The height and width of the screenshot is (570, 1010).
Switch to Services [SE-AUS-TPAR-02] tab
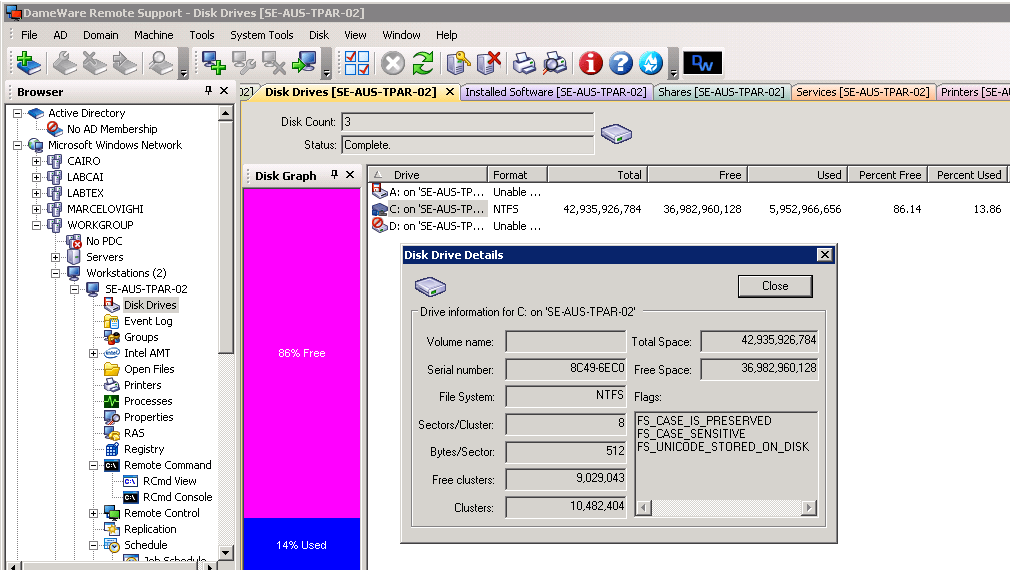click(x=862, y=92)
